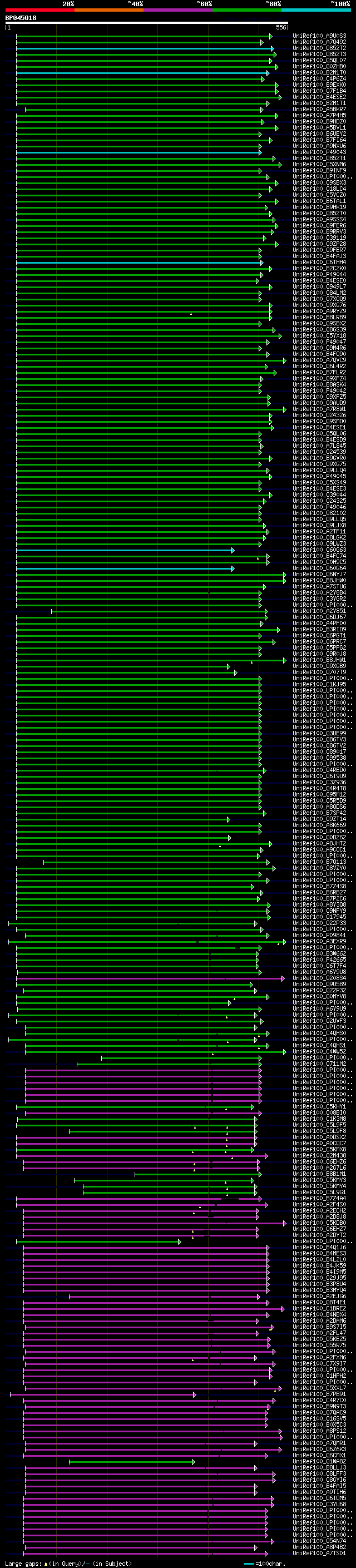Viewport: 356px width, 1568px height.
Task: Select hit label UniRef100_P49043
Action: (319, 152)
